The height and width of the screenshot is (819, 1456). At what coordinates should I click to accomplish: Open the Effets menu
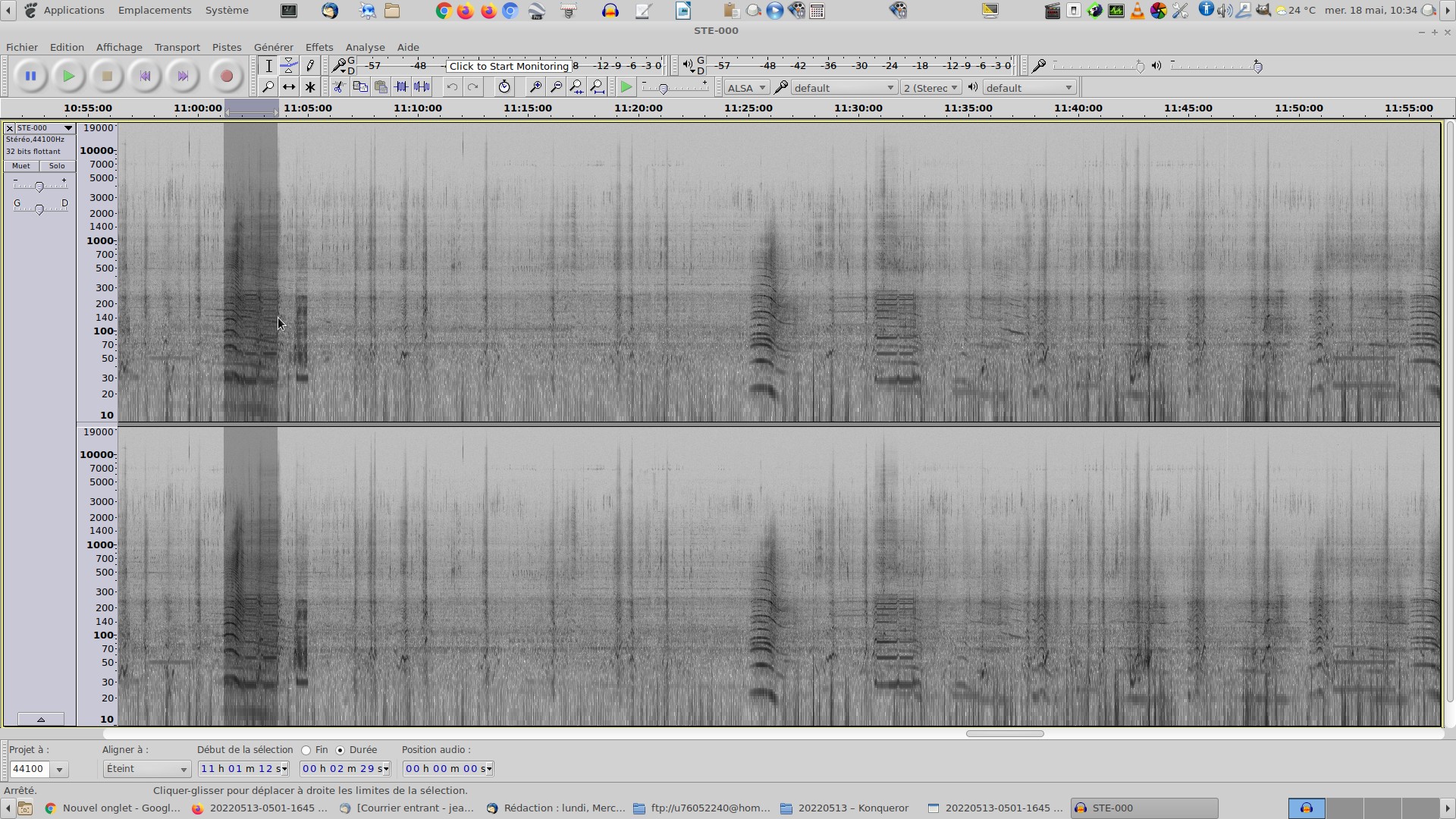(318, 47)
